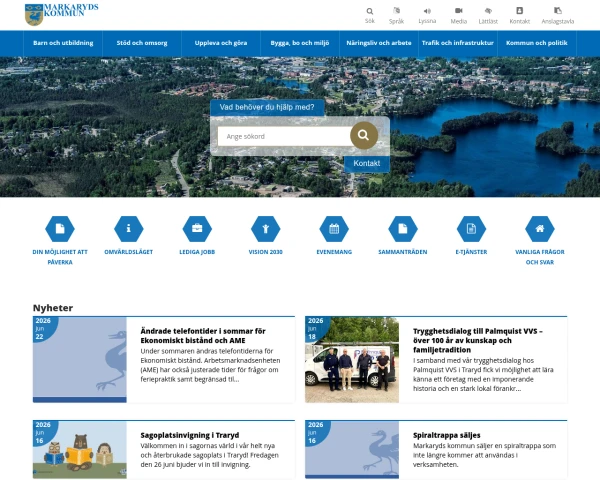Open Trafik och infrastruktur menu item
The height and width of the screenshot is (480, 600).
(x=458, y=43)
